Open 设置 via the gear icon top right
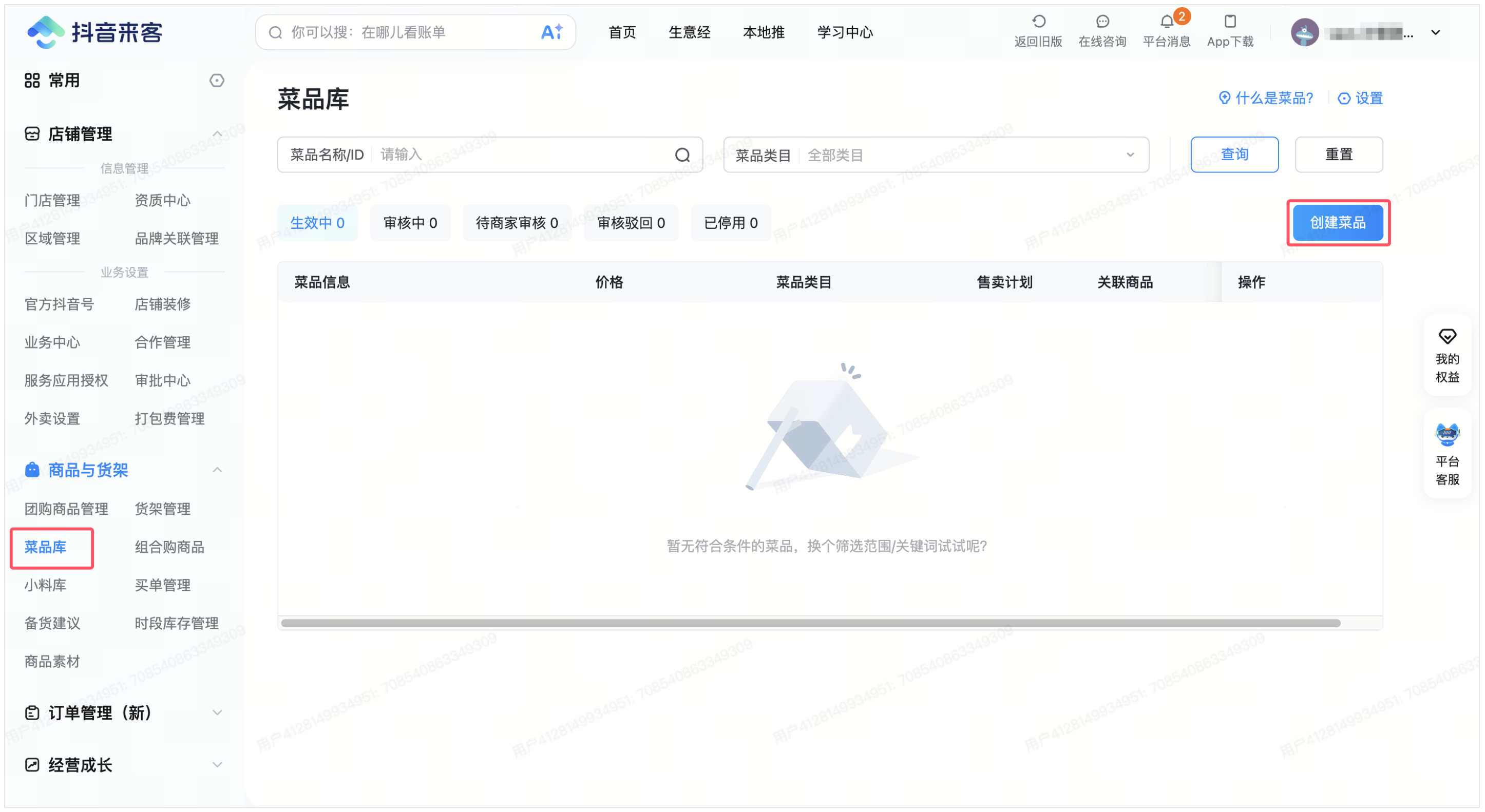Viewport: 1485px width, 812px height. (1359, 98)
